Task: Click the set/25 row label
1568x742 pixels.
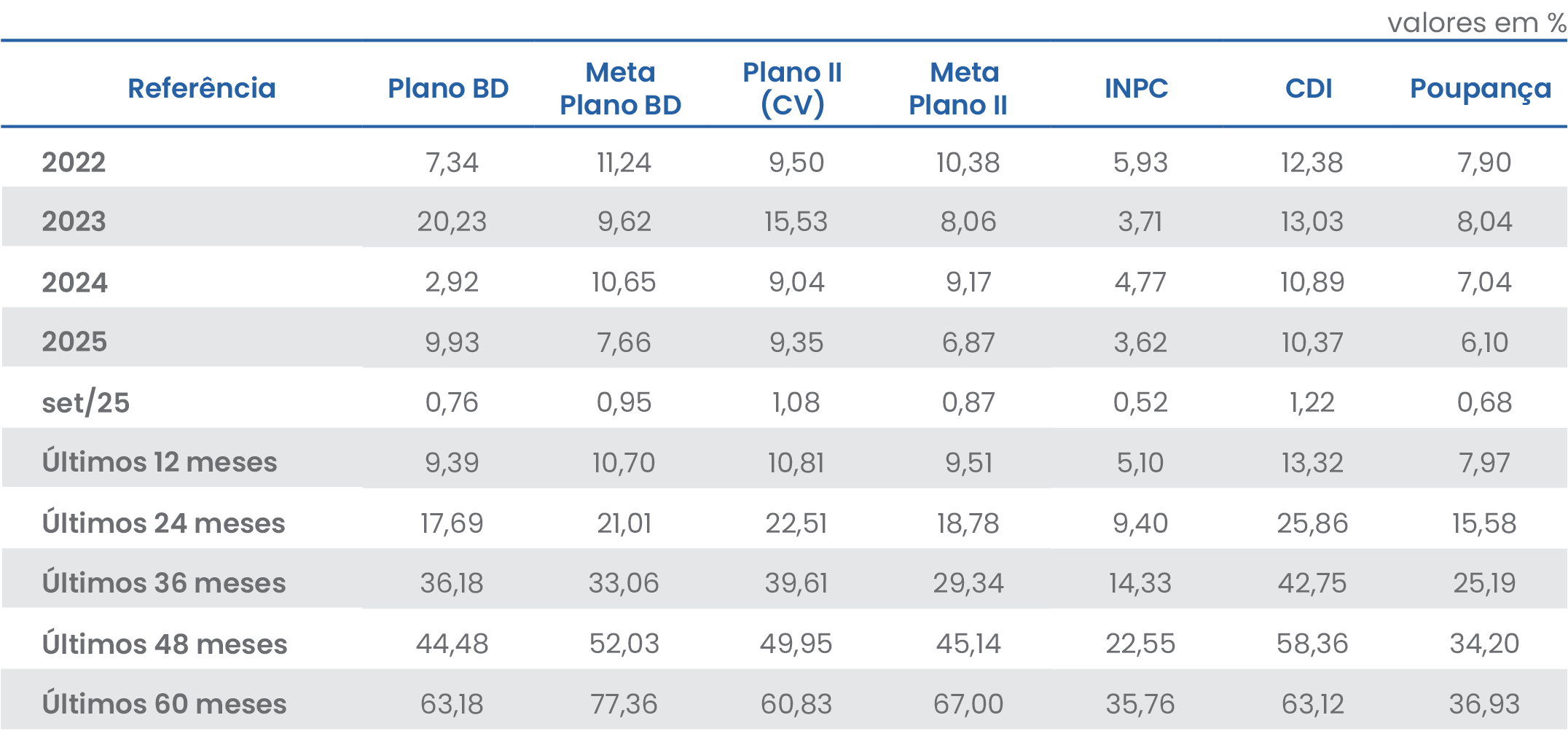Action: (x=85, y=402)
